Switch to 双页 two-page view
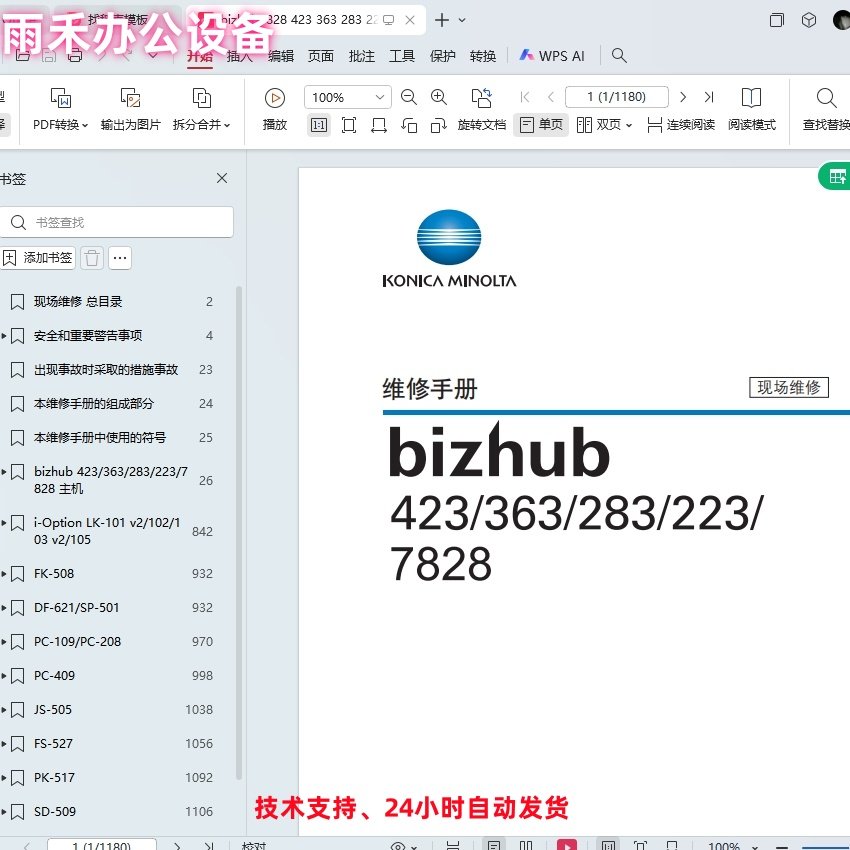The height and width of the screenshot is (850, 850). pos(601,125)
